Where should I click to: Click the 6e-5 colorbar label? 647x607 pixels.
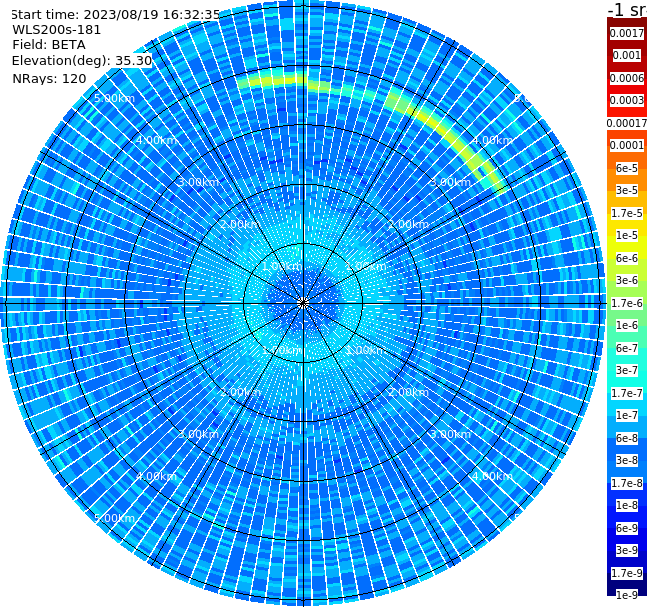pyautogui.click(x=627, y=168)
